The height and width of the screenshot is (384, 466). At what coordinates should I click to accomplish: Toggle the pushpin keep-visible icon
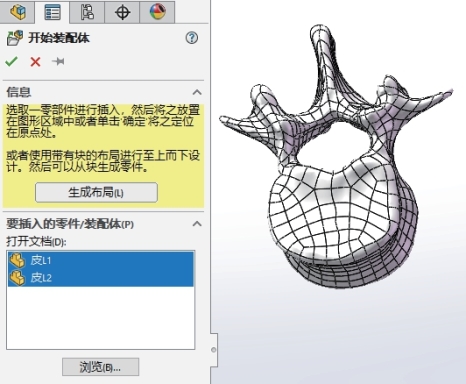point(58,61)
